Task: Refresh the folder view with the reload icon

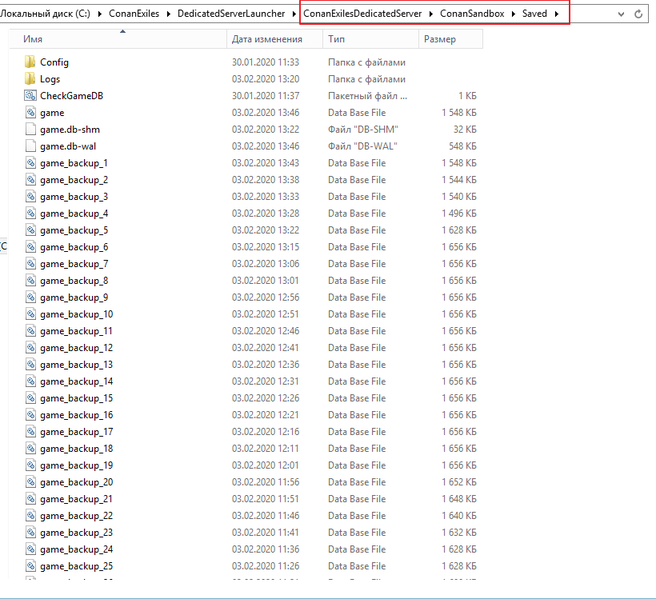Action: coord(638,14)
